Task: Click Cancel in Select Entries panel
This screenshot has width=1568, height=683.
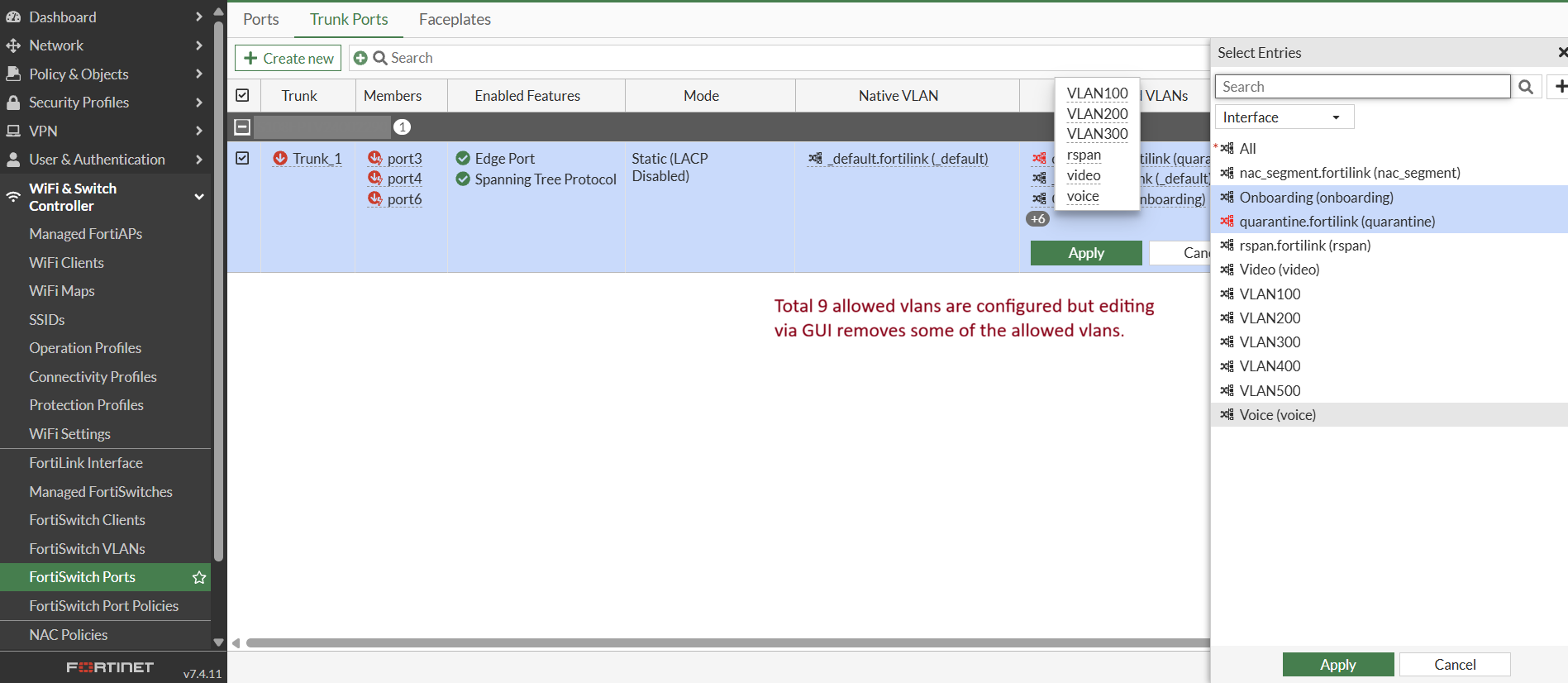Action: (1455, 665)
